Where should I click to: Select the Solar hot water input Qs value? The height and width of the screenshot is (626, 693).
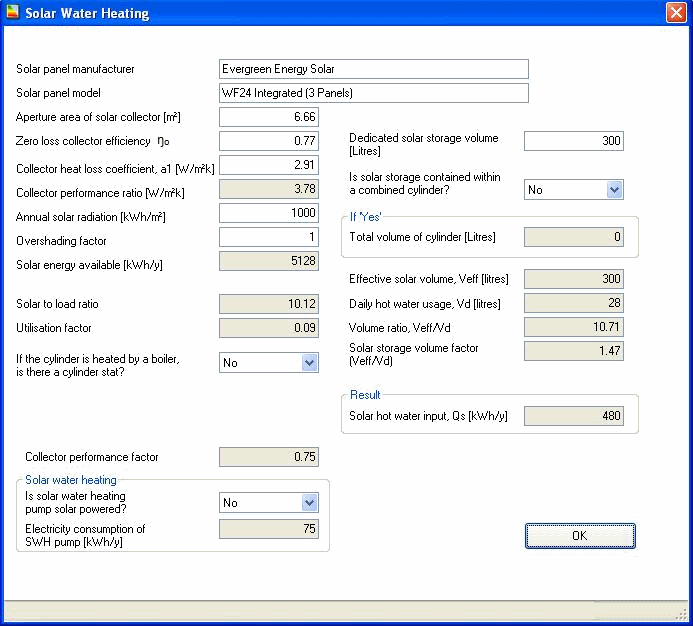point(574,416)
